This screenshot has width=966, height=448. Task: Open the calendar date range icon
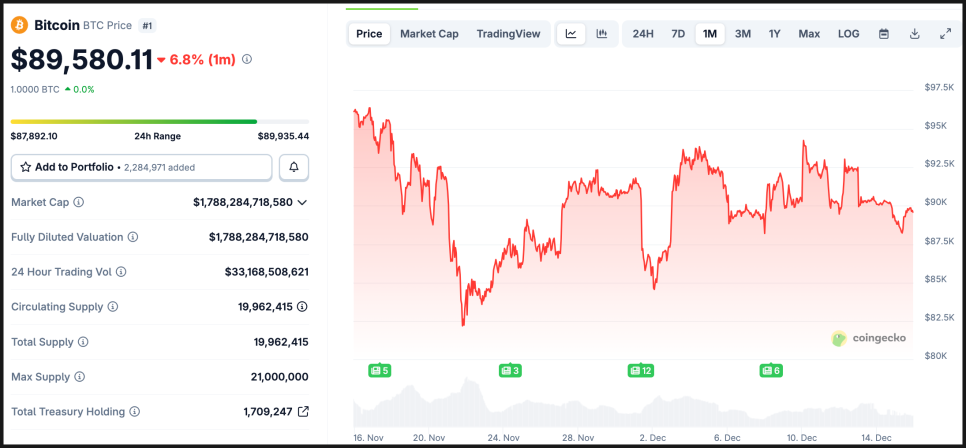(884, 34)
